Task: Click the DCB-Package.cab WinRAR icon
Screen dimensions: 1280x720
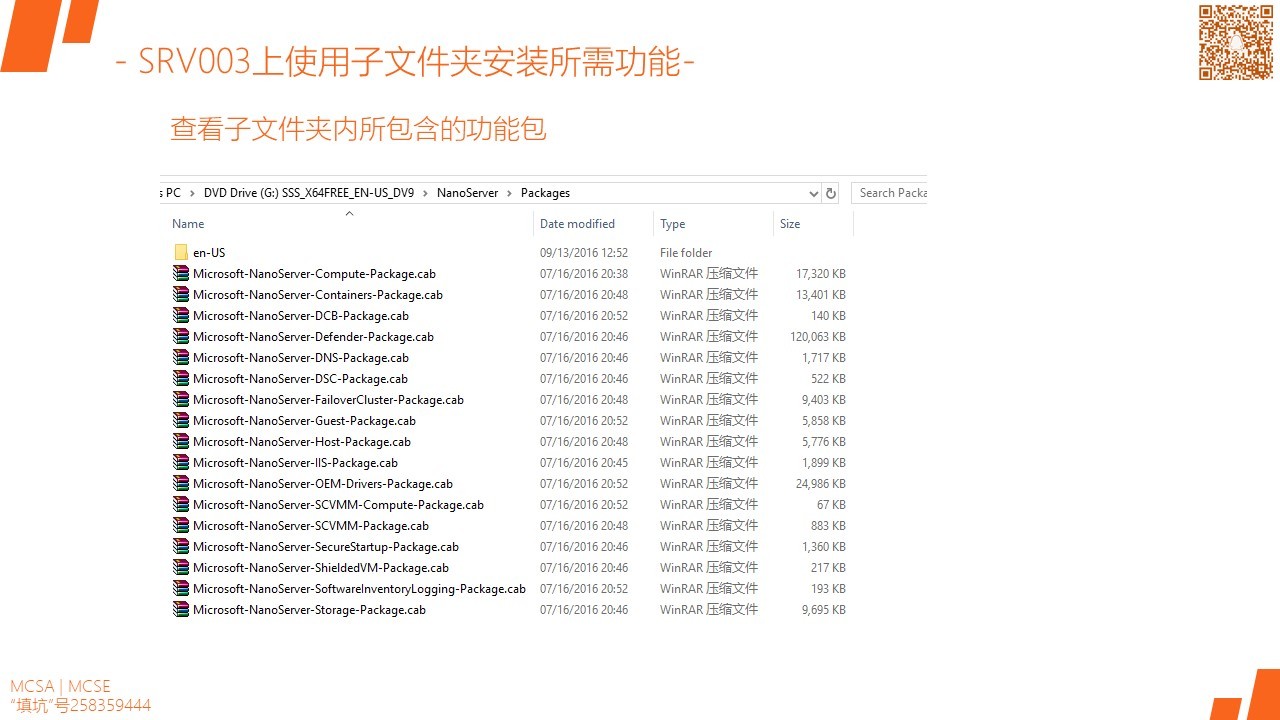Action: (181, 315)
